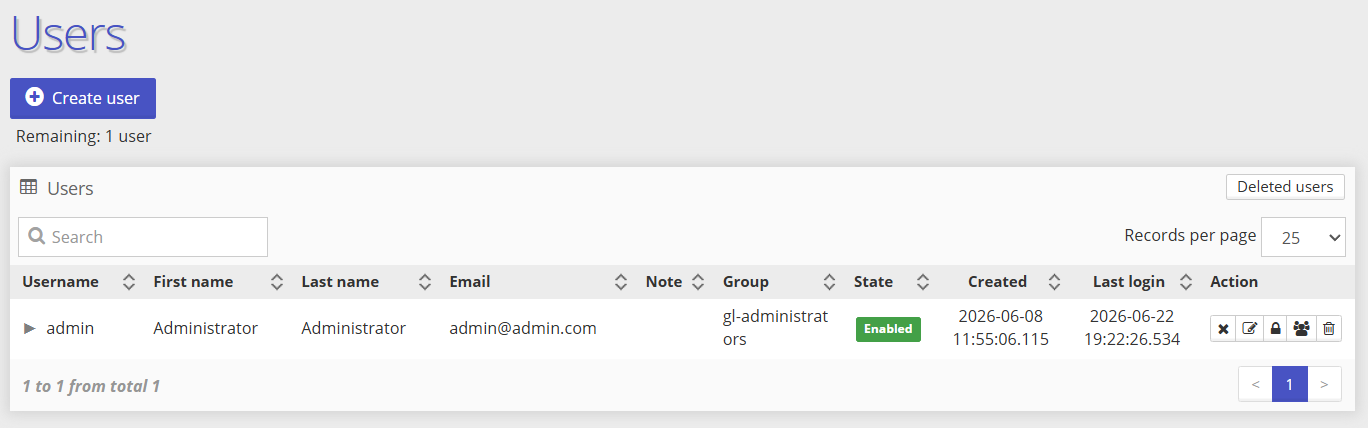Click the green Enabled state badge
This screenshot has width=1368, height=428.
[888, 329]
